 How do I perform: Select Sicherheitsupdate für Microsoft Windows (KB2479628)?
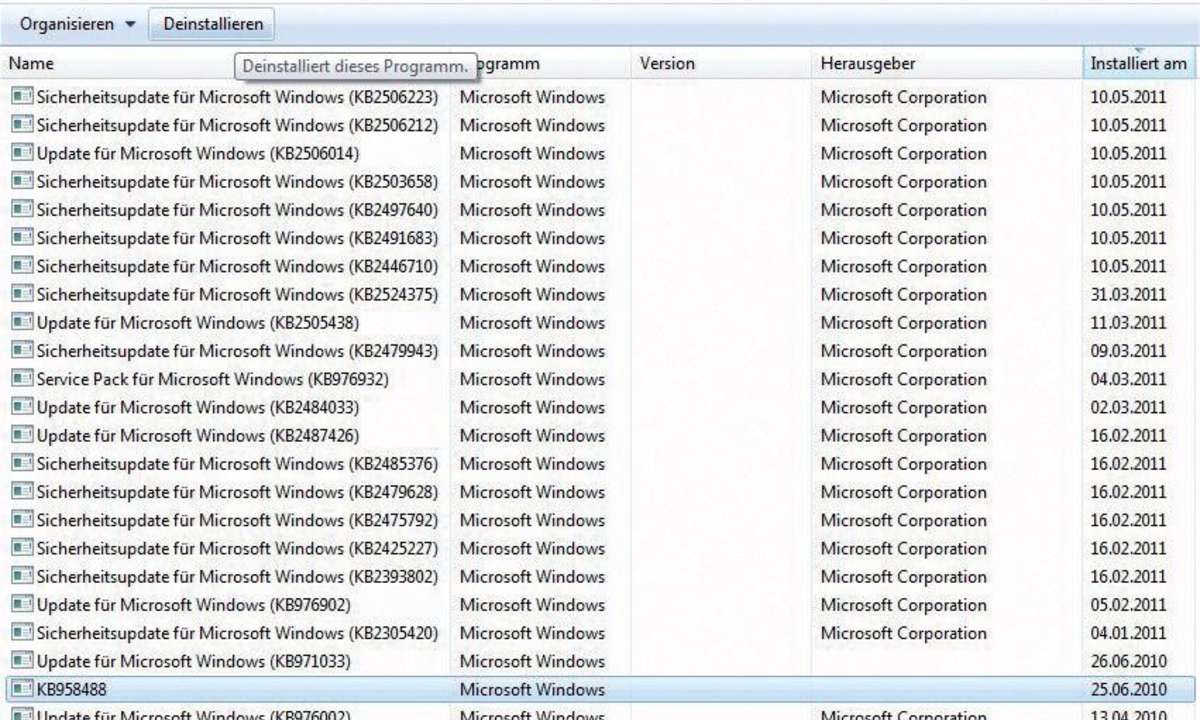[237, 491]
